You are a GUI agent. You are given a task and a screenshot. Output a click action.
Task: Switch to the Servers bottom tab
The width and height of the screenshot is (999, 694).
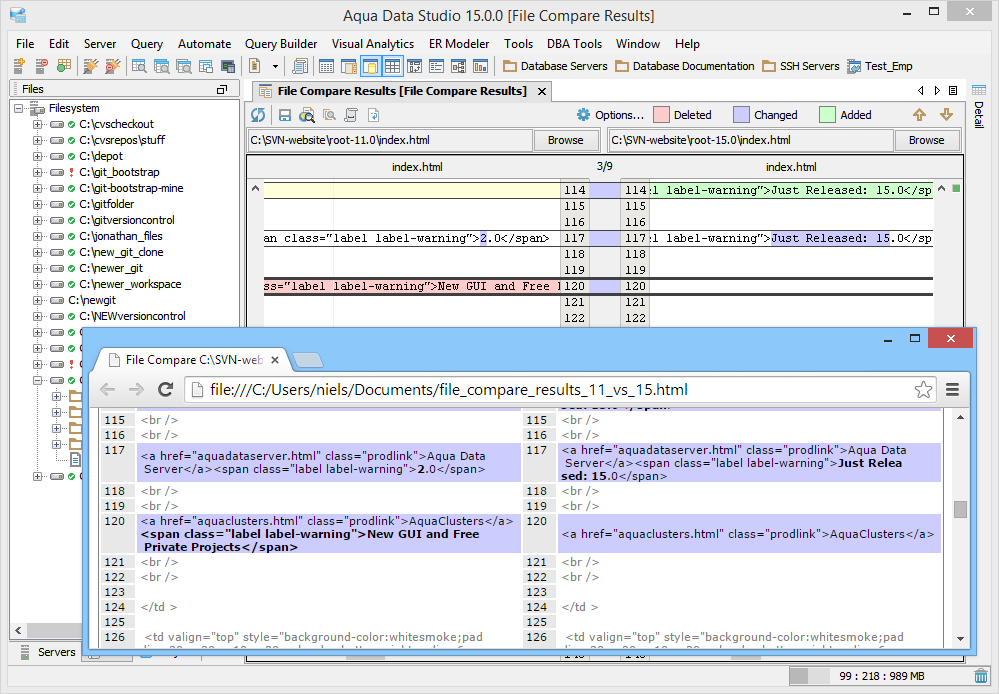[56, 652]
